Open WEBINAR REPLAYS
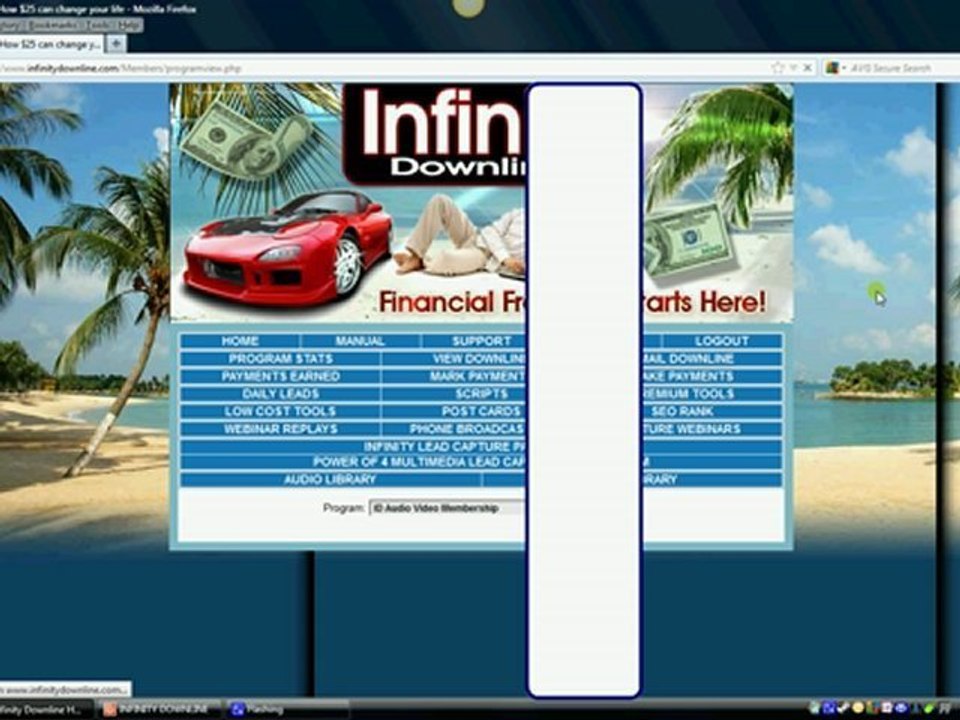The width and height of the screenshot is (960, 720). pos(280,429)
